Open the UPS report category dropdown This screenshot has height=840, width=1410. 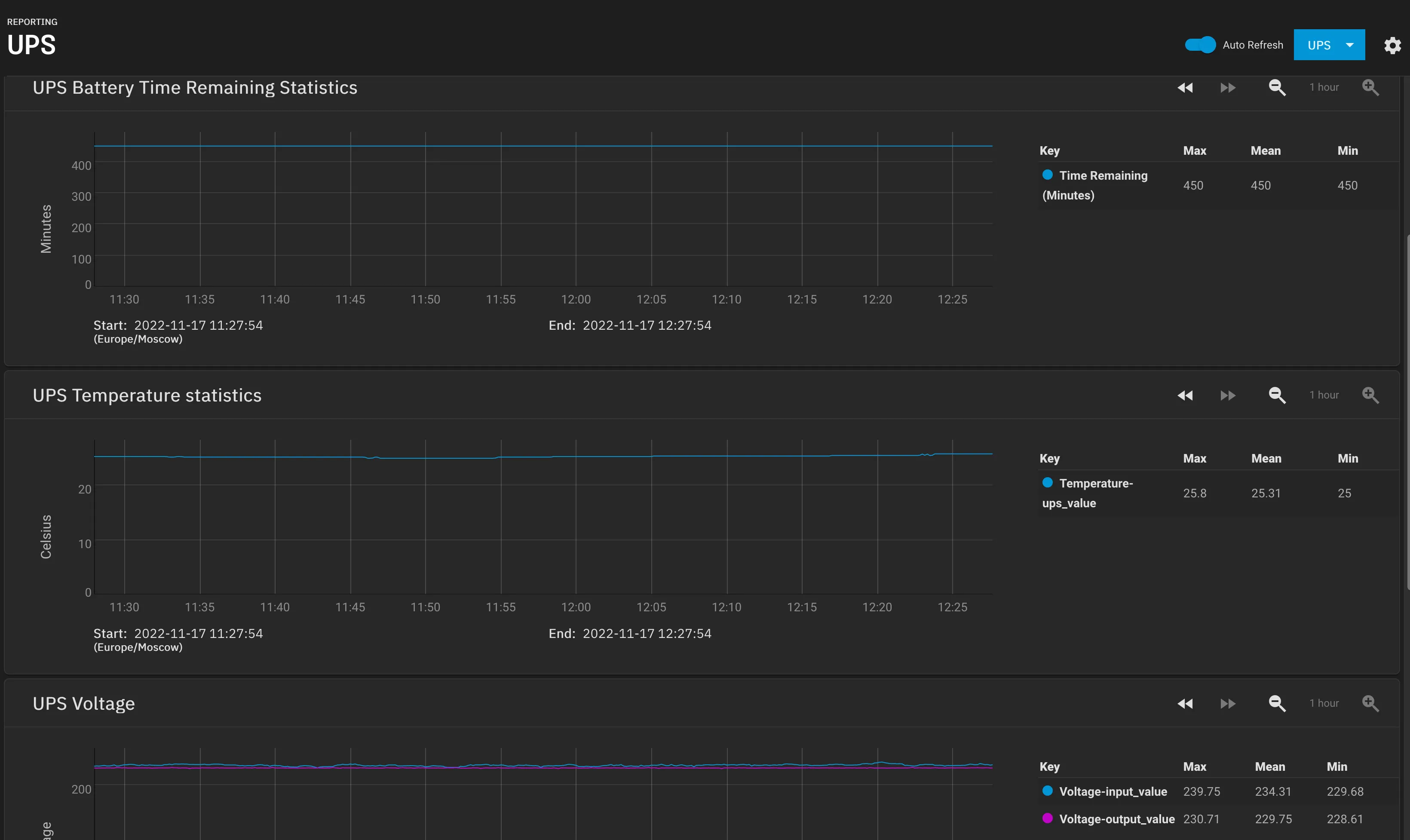point(1329,45)
